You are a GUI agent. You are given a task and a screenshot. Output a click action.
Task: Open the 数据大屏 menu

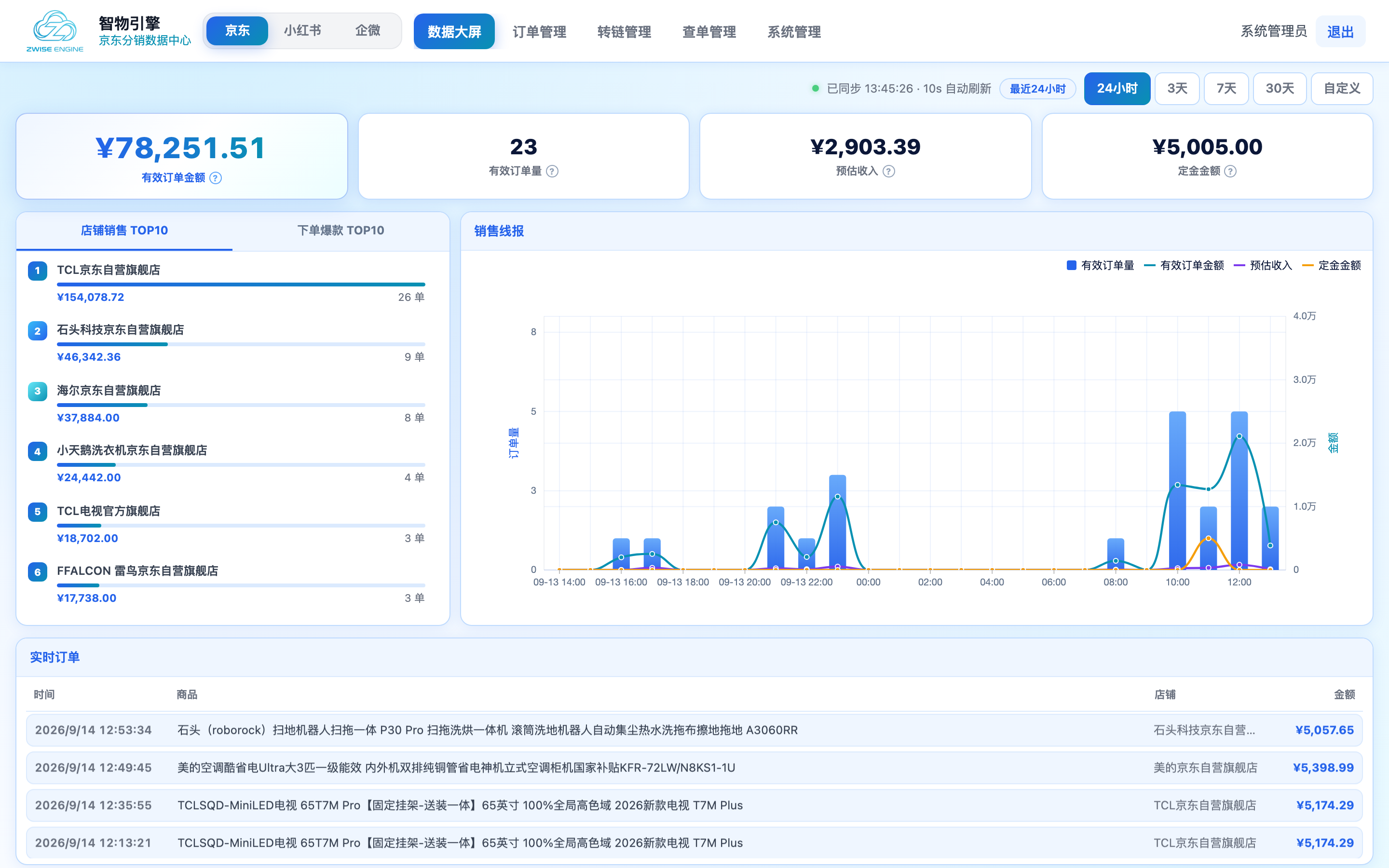[454, 31]
